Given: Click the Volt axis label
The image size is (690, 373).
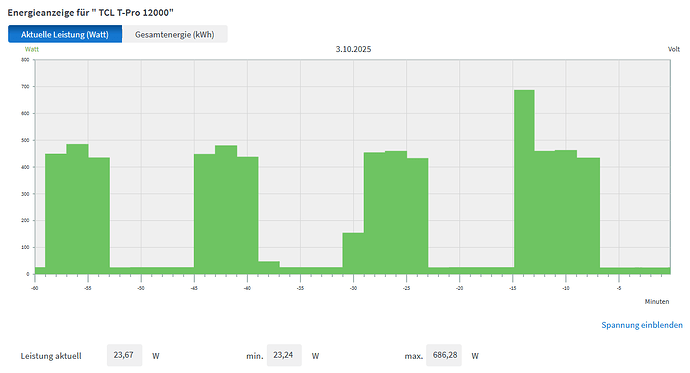Looking at the screenshot, I should pos(674,49).
